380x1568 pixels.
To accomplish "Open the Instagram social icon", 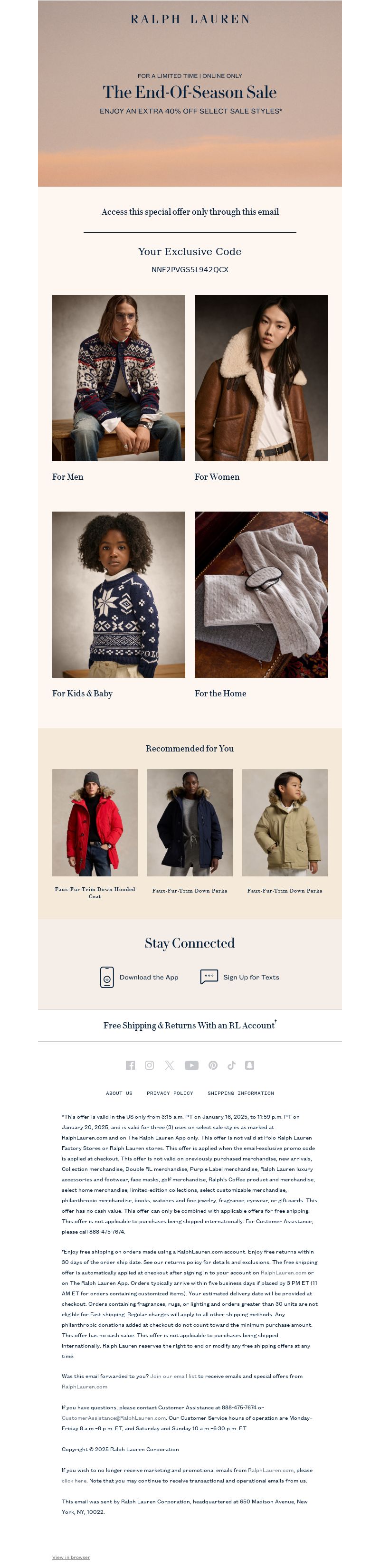I will 149,1064.
